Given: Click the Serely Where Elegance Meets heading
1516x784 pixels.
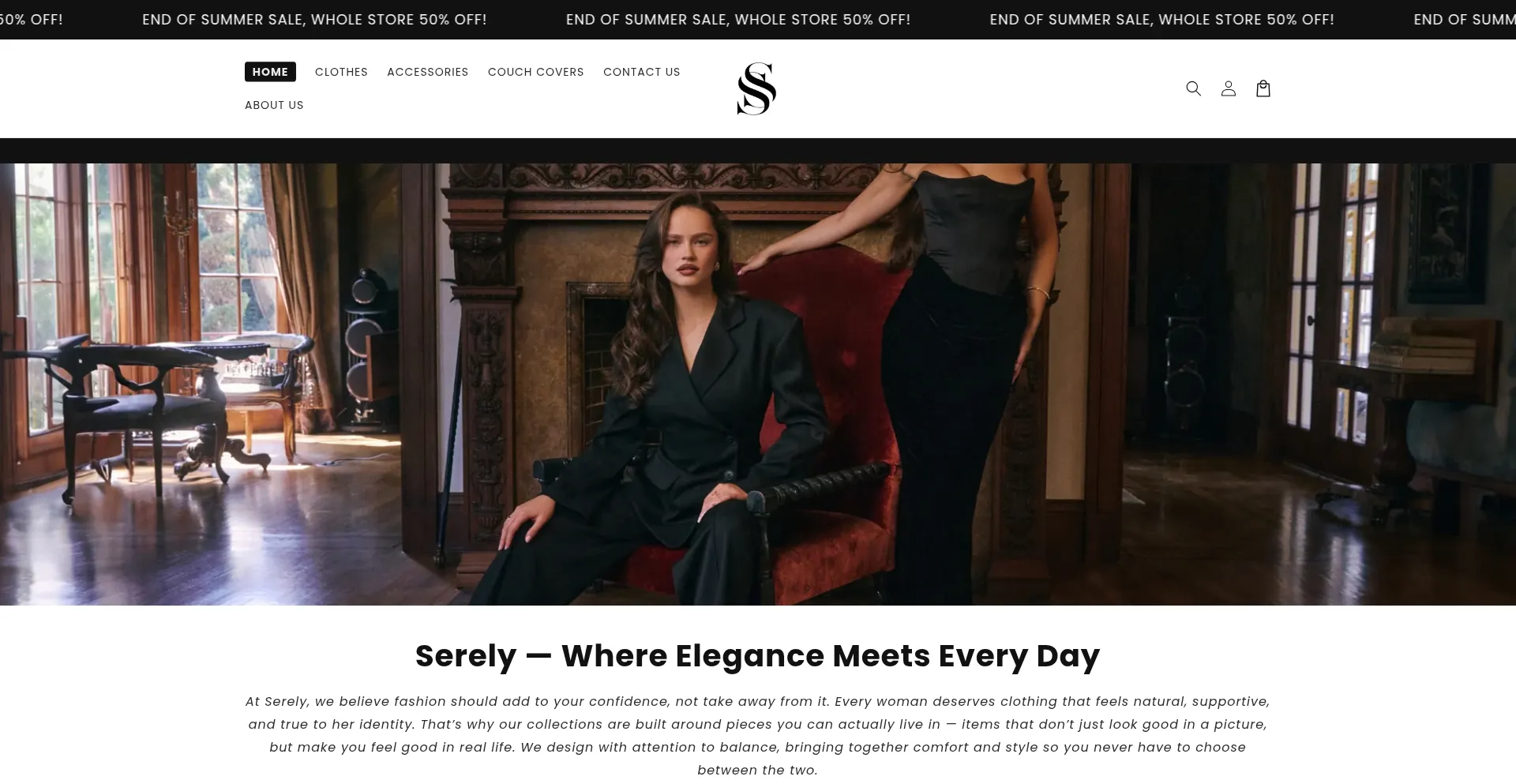Looking at the screenshot, I should click(757, 656).
